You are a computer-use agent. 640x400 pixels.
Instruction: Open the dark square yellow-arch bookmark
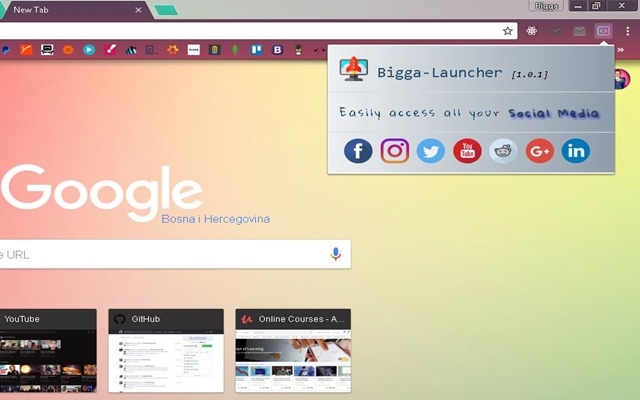tap(214, 50)
